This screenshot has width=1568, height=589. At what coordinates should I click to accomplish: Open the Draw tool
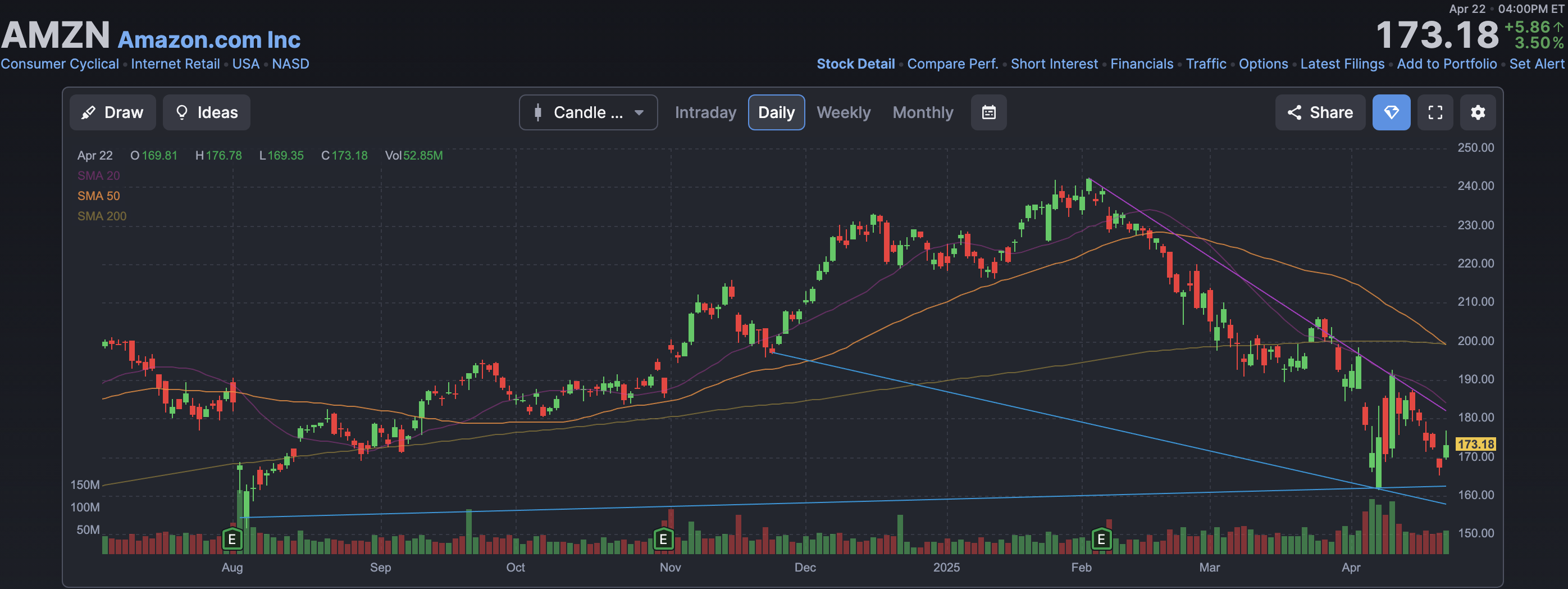pyautogui.click(x=113, y=112)
